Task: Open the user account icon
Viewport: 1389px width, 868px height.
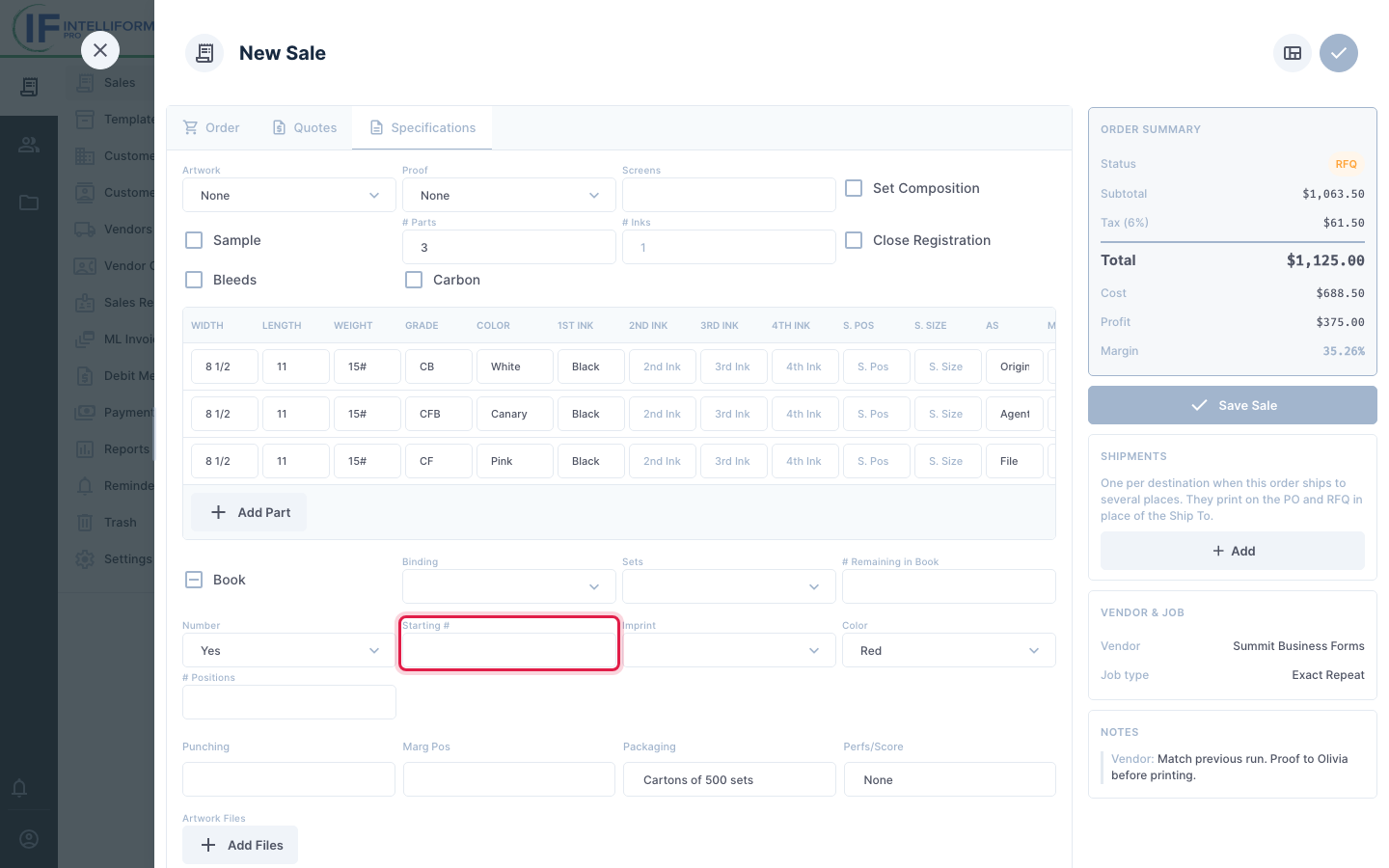Action: pyautogui.click(x=29, y=839)
